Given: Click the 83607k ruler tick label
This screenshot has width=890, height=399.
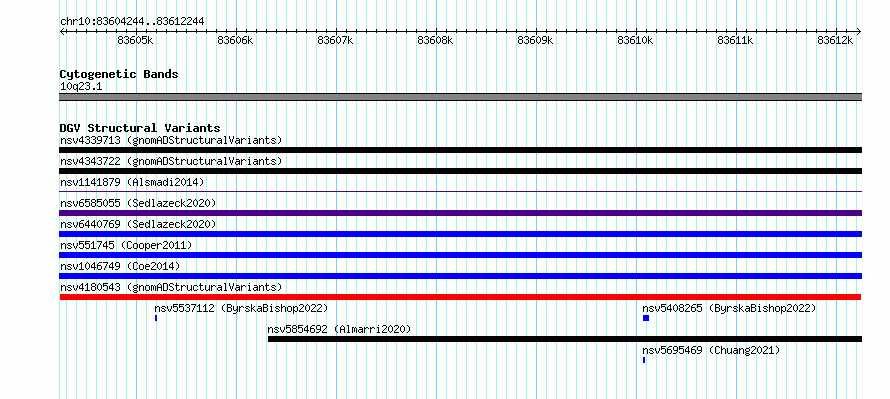Looking at the screenshot, I should (x=335, y=40).
